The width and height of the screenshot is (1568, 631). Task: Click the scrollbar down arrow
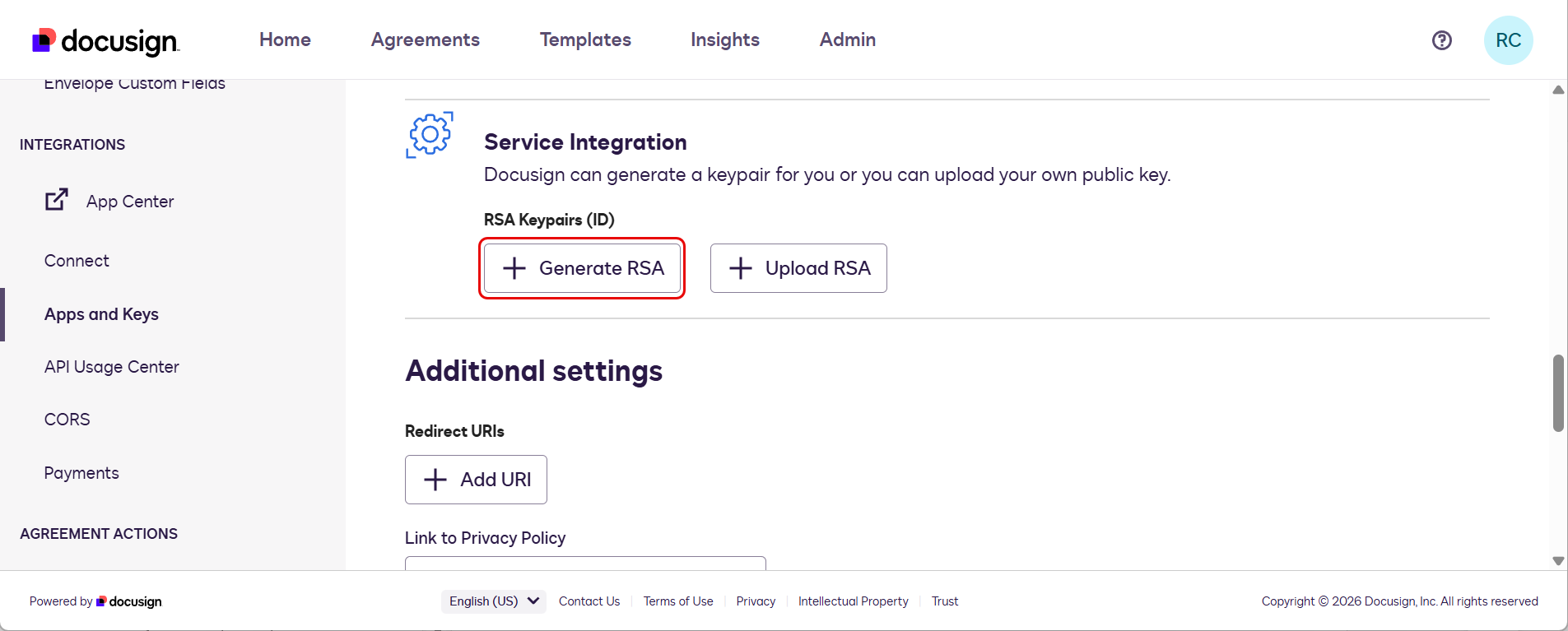click(1558, 560)
